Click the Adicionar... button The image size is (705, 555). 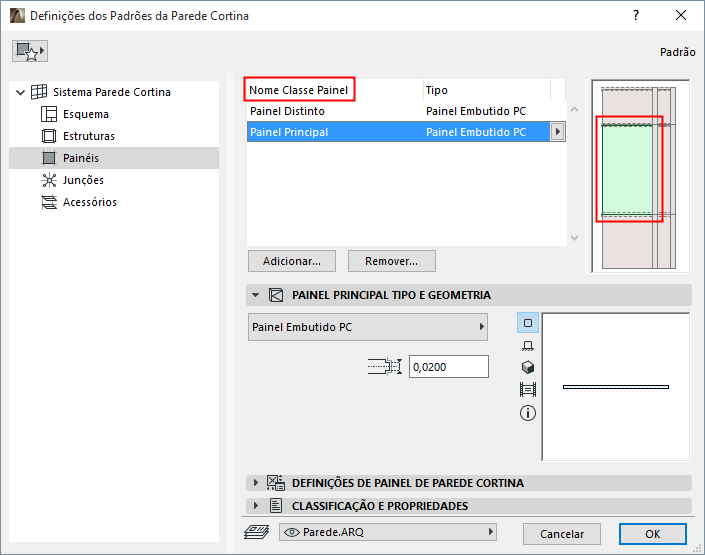click(x=292, y=261)
